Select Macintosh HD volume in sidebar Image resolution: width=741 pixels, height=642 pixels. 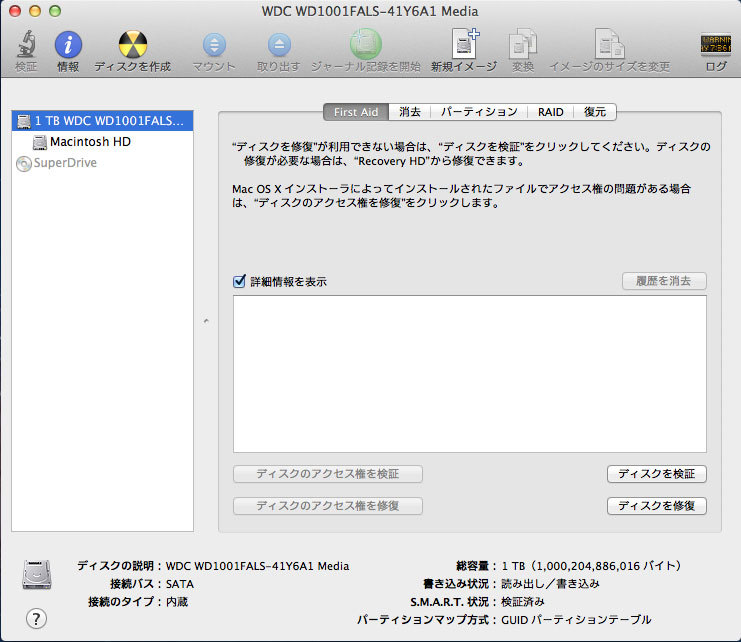90,142
